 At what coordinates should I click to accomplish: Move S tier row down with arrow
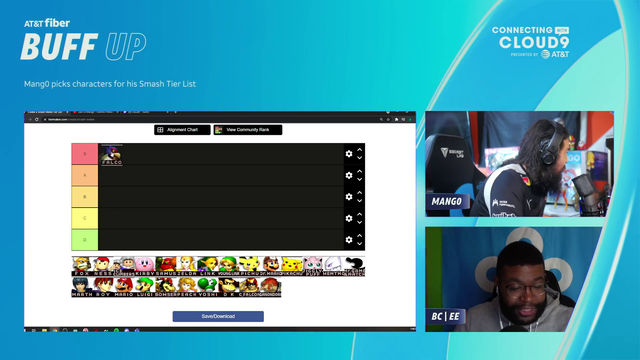click(360, 158)
